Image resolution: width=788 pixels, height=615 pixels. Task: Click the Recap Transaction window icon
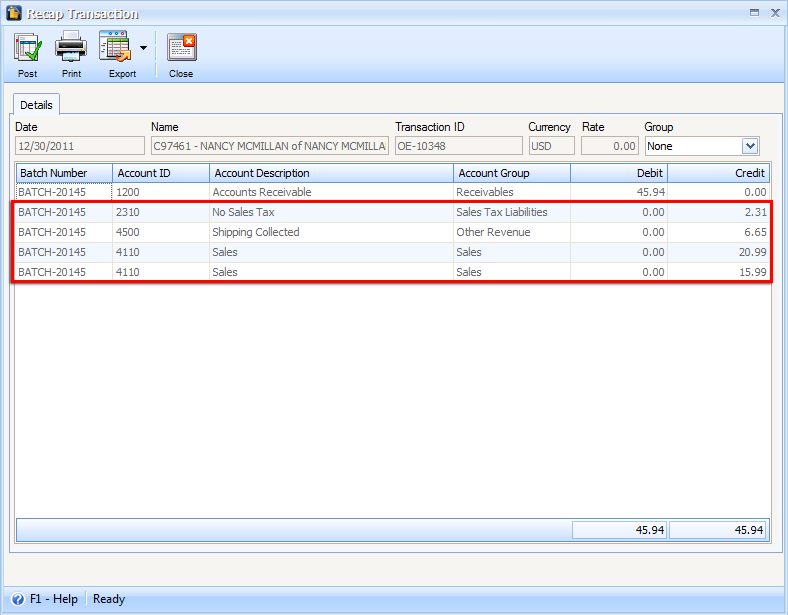click(14, 13)
